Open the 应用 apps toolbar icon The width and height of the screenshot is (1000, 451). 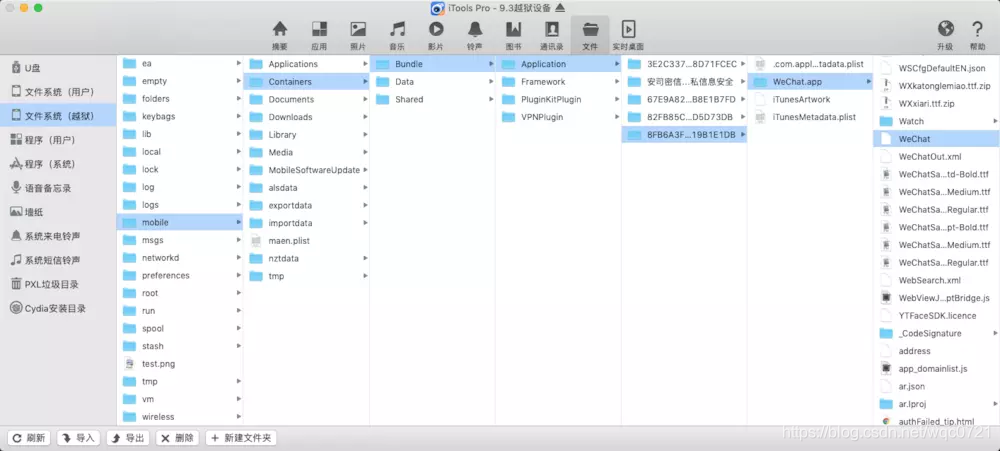pos(319,35)
